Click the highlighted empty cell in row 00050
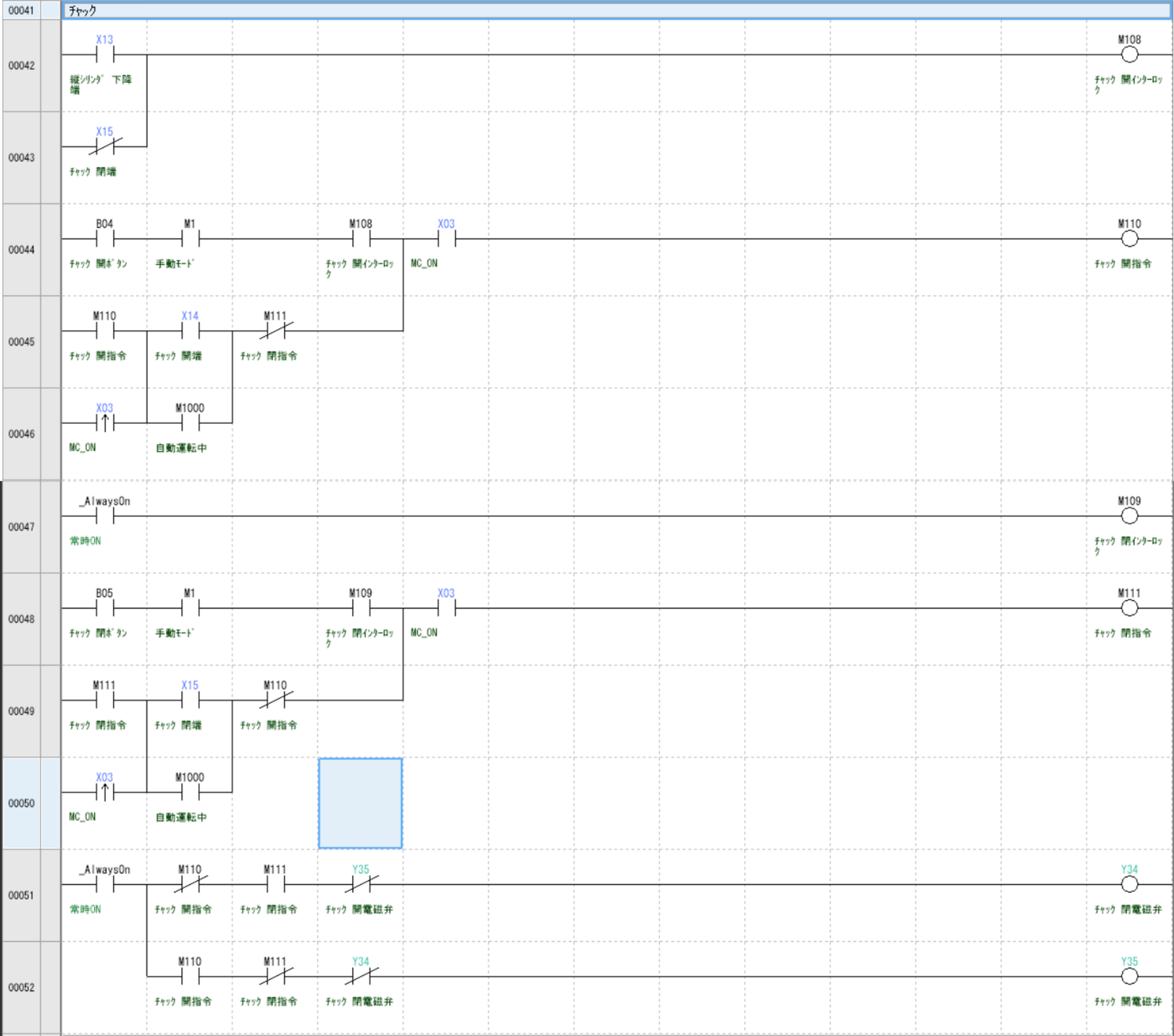This screenshot has width=1174, height=1036. coord(360,803)
